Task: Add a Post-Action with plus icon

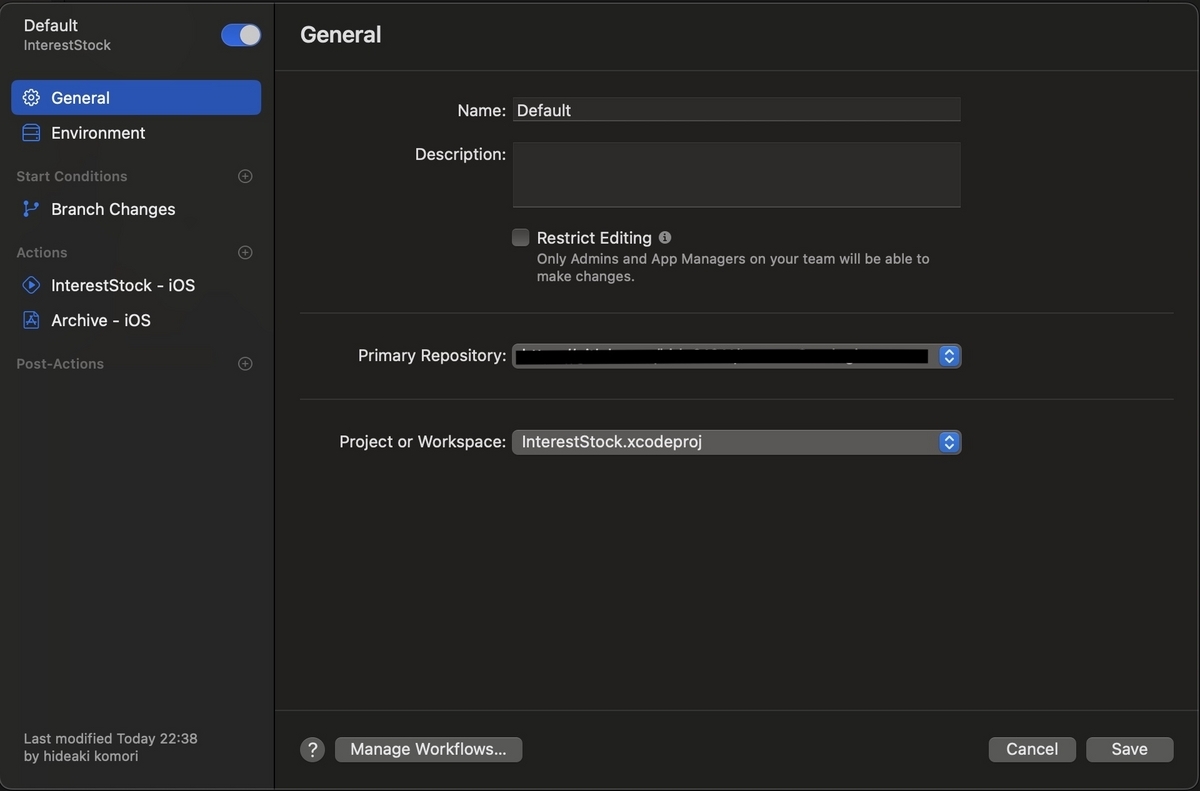Action: (245, 364)
